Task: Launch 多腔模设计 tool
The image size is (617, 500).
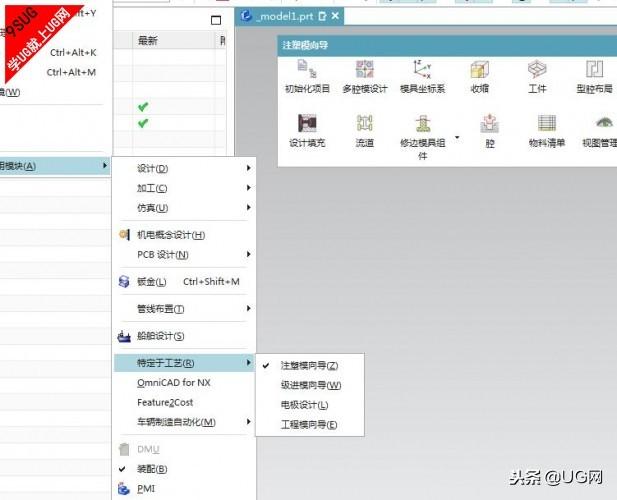Action: 365,77
